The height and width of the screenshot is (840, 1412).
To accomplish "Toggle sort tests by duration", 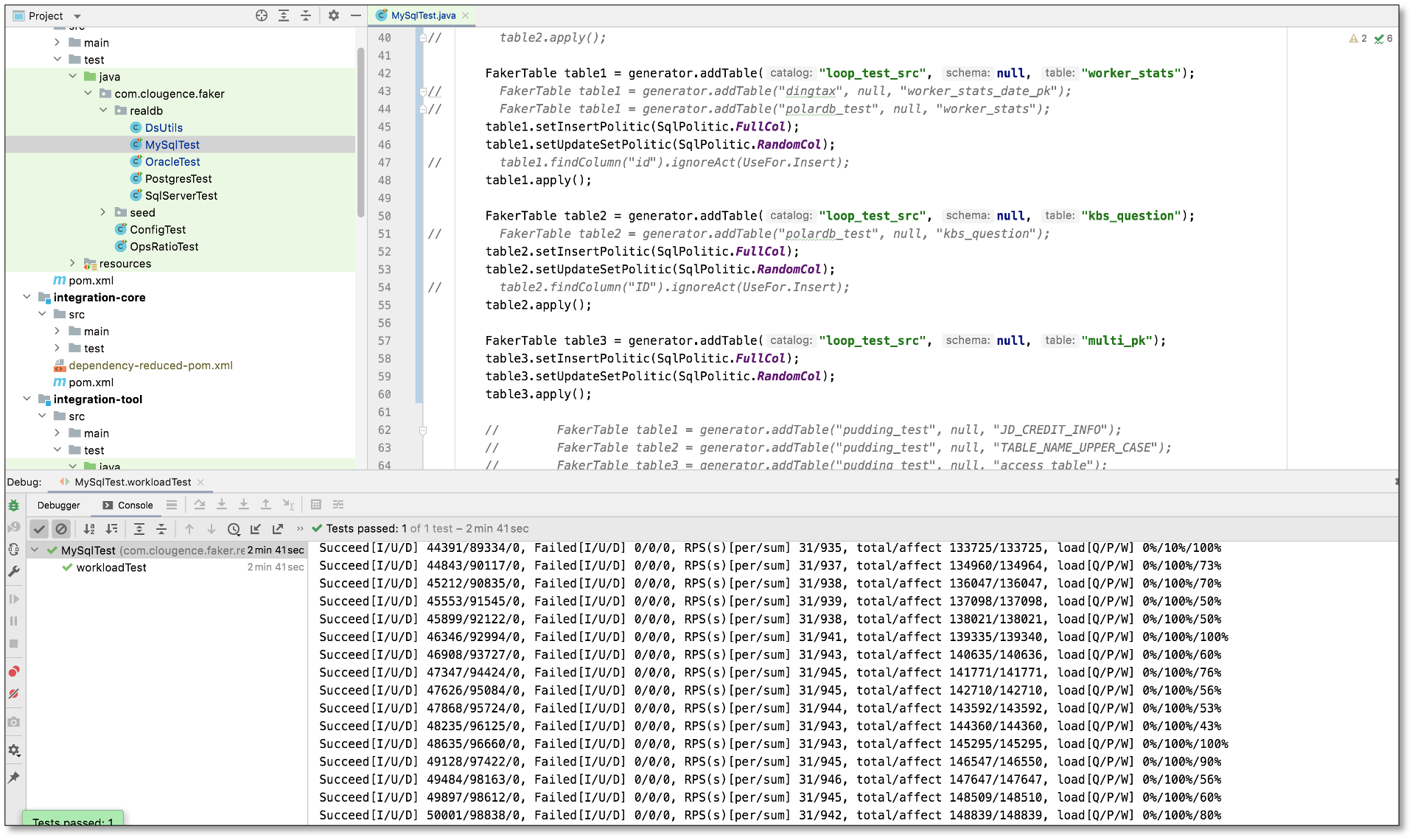I will pyautogui.click(x=111, y=529).
